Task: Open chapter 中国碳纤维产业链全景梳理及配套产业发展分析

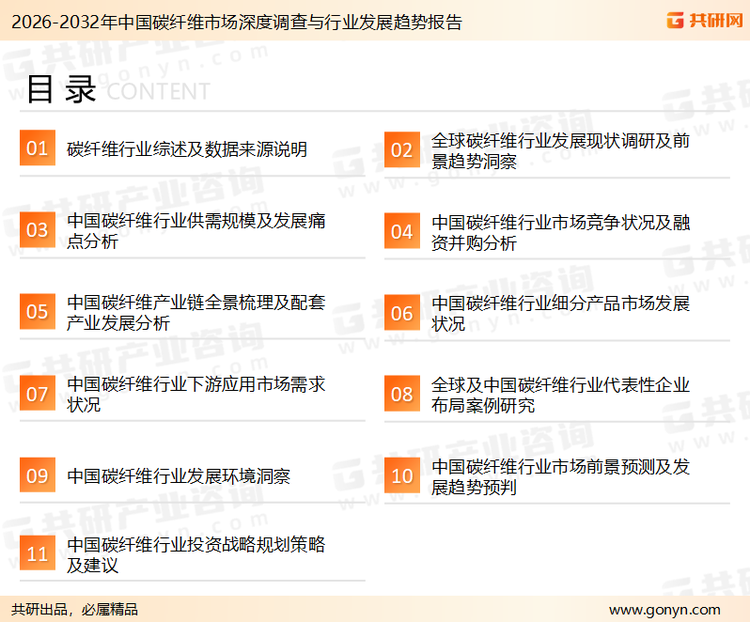Action: pyautogui.click(x=196, y=312)
